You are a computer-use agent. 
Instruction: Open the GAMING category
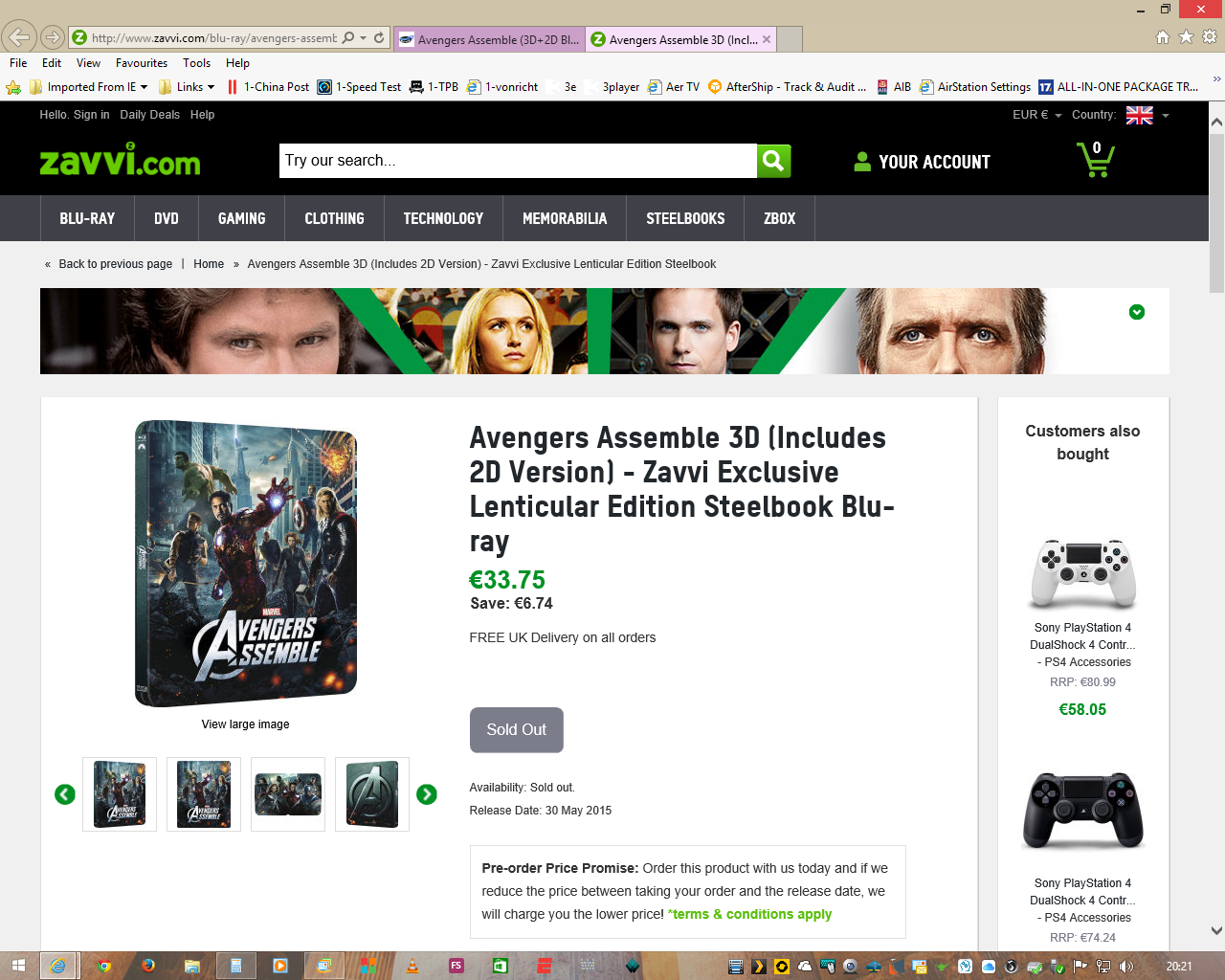pos(242,218)
